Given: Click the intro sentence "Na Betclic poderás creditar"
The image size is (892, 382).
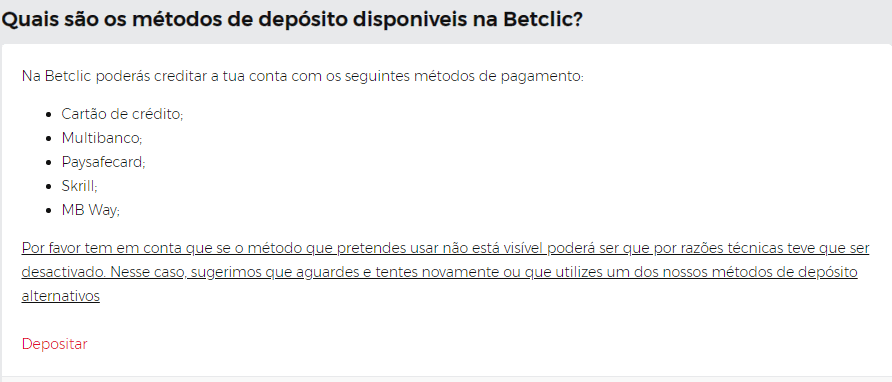Looking at the screenshot, I should (303, 76).
